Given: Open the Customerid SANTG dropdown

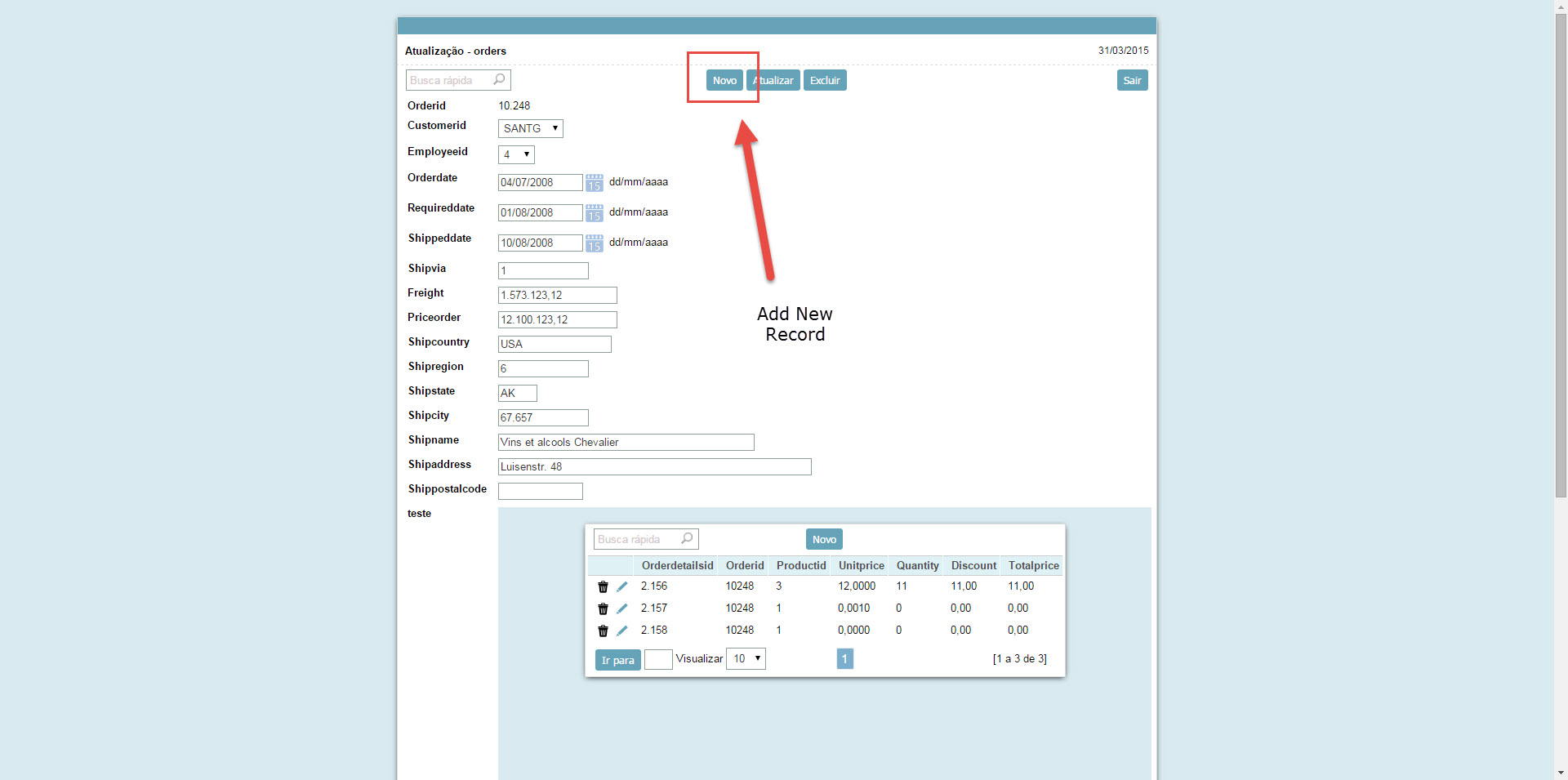Looking at the screenshot, I should point(531,128).
